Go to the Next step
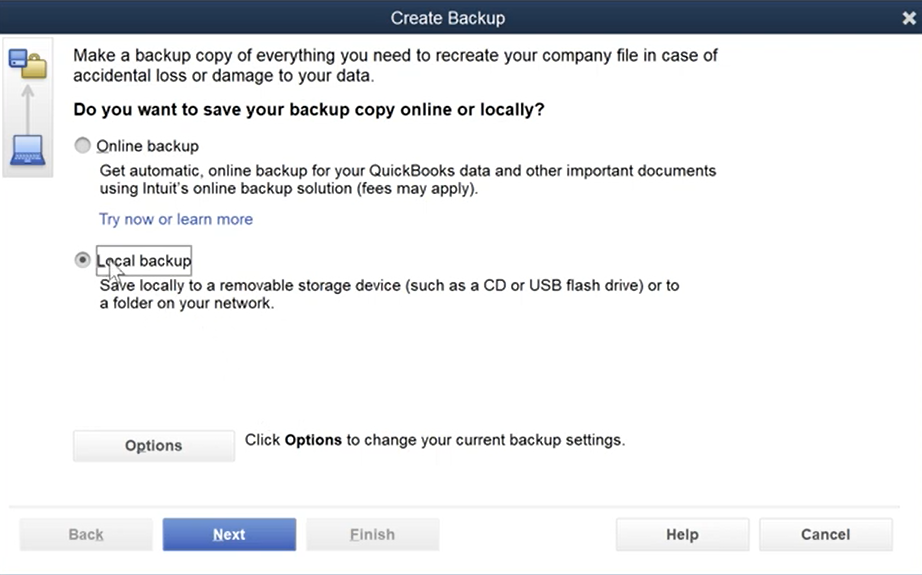This screenshot has width=922, height=575. tap(229, 534)
